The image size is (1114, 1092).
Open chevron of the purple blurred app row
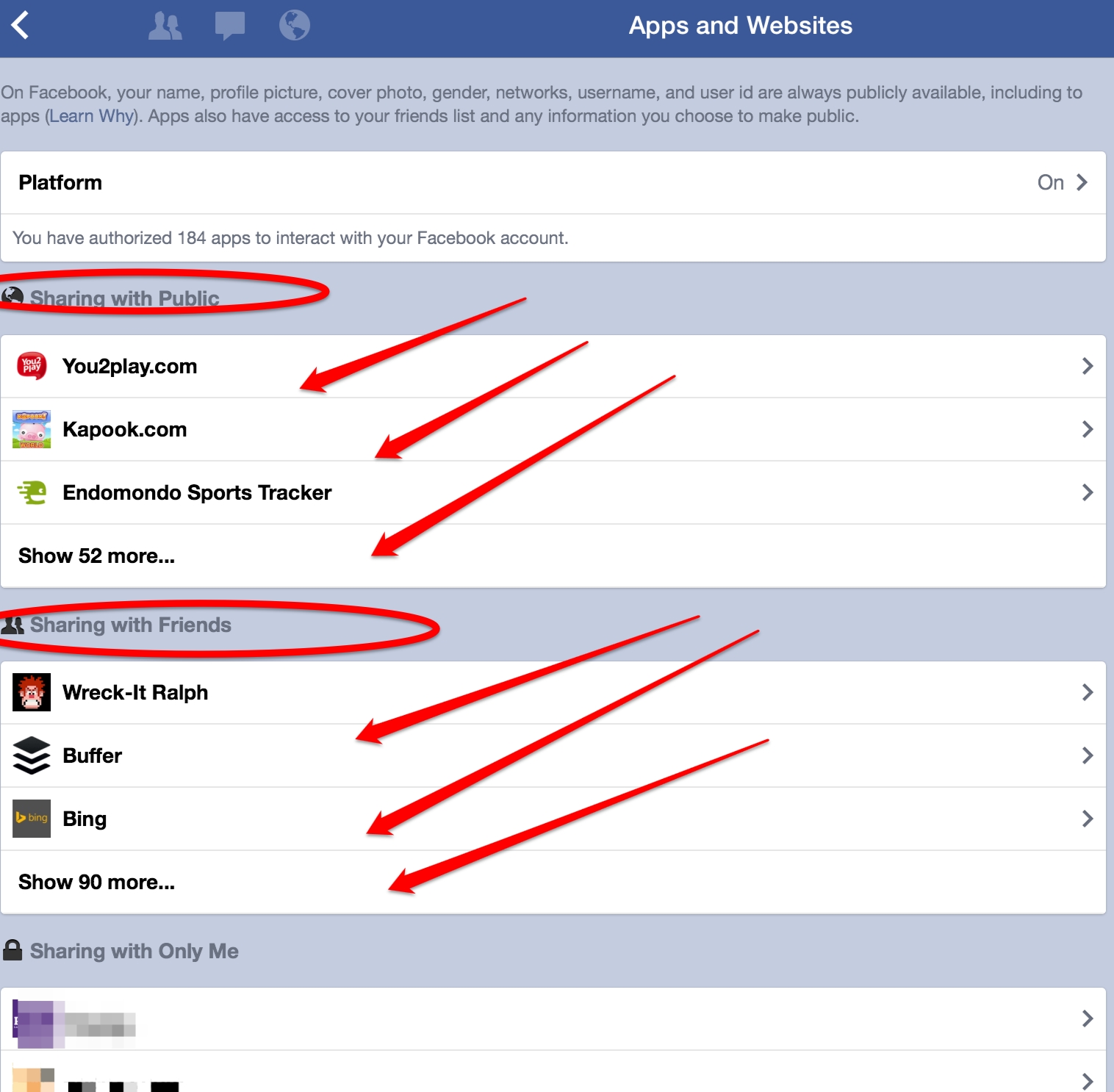click(x=1088, y=1019)
